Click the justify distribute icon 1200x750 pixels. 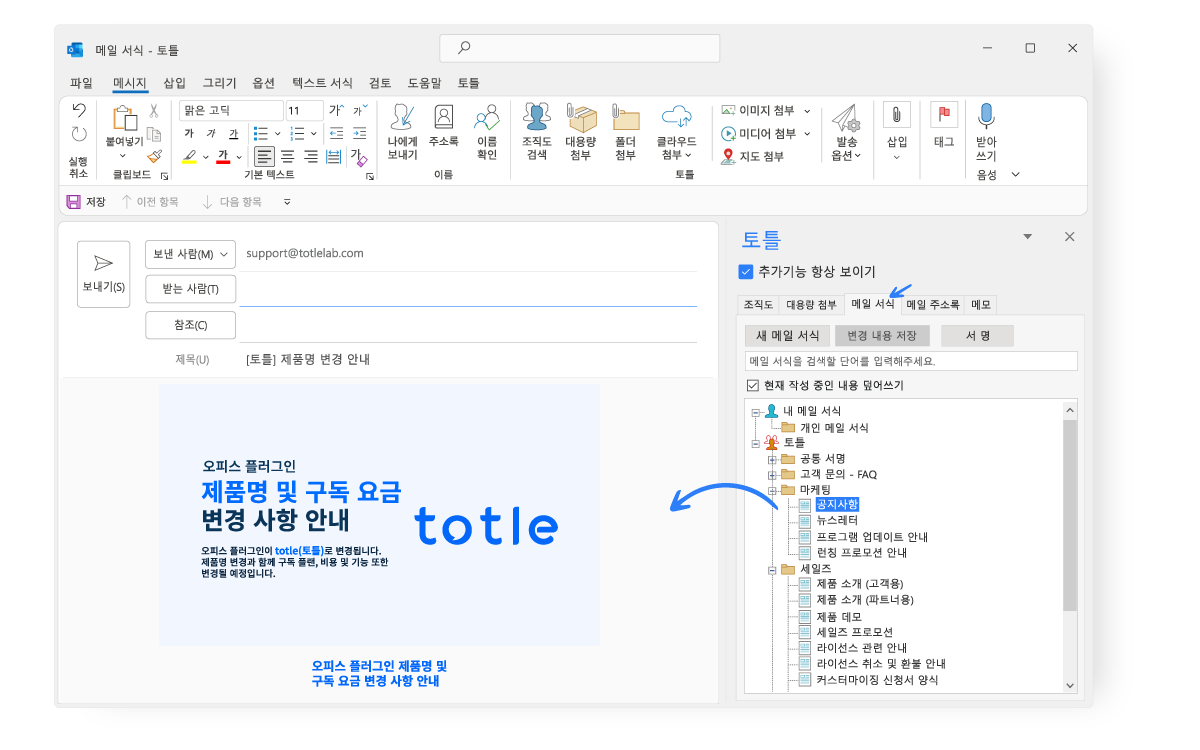pyautogui.click(x=334, y=156)
